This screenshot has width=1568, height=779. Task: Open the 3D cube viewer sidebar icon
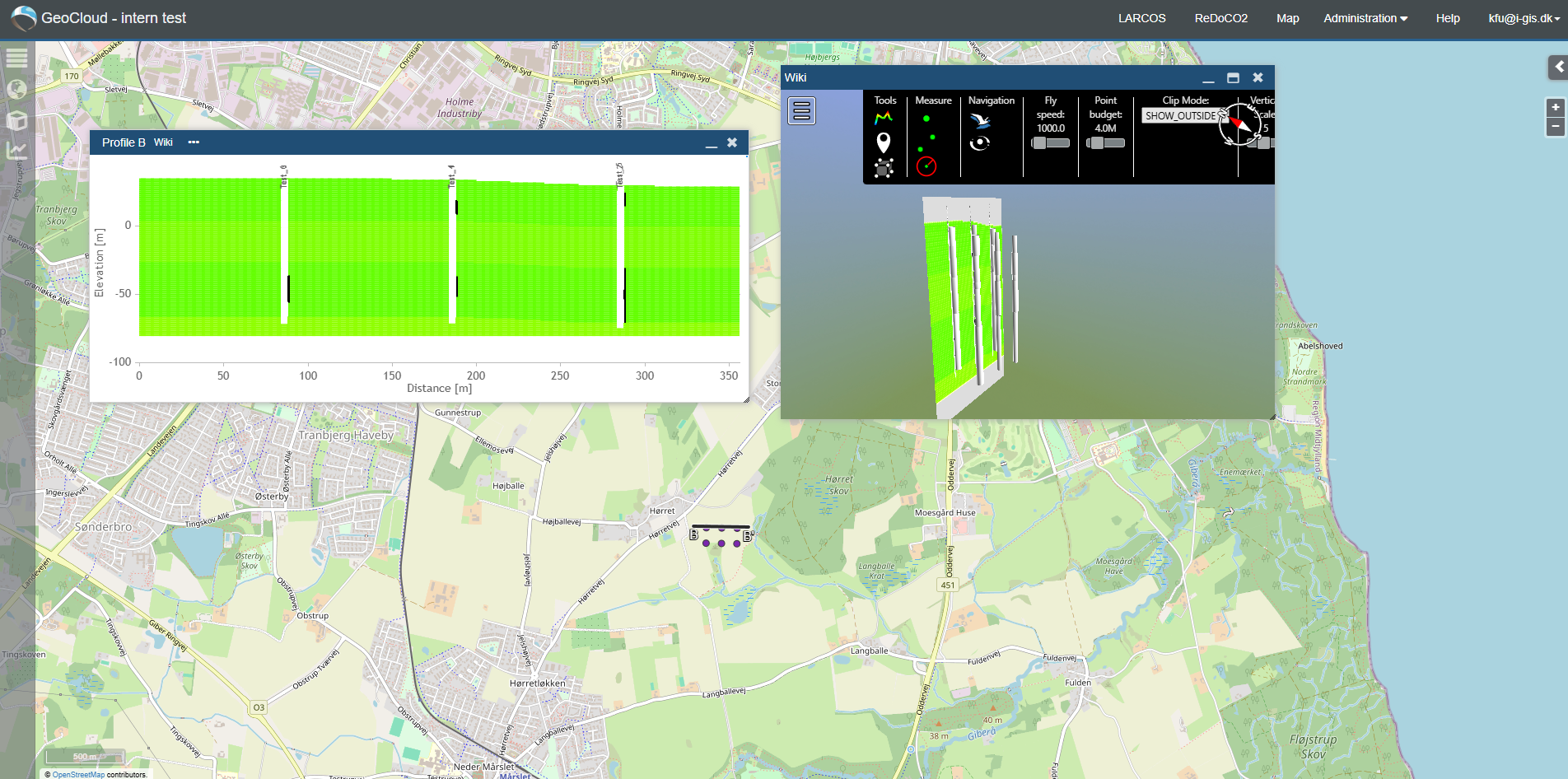(16, 120)
